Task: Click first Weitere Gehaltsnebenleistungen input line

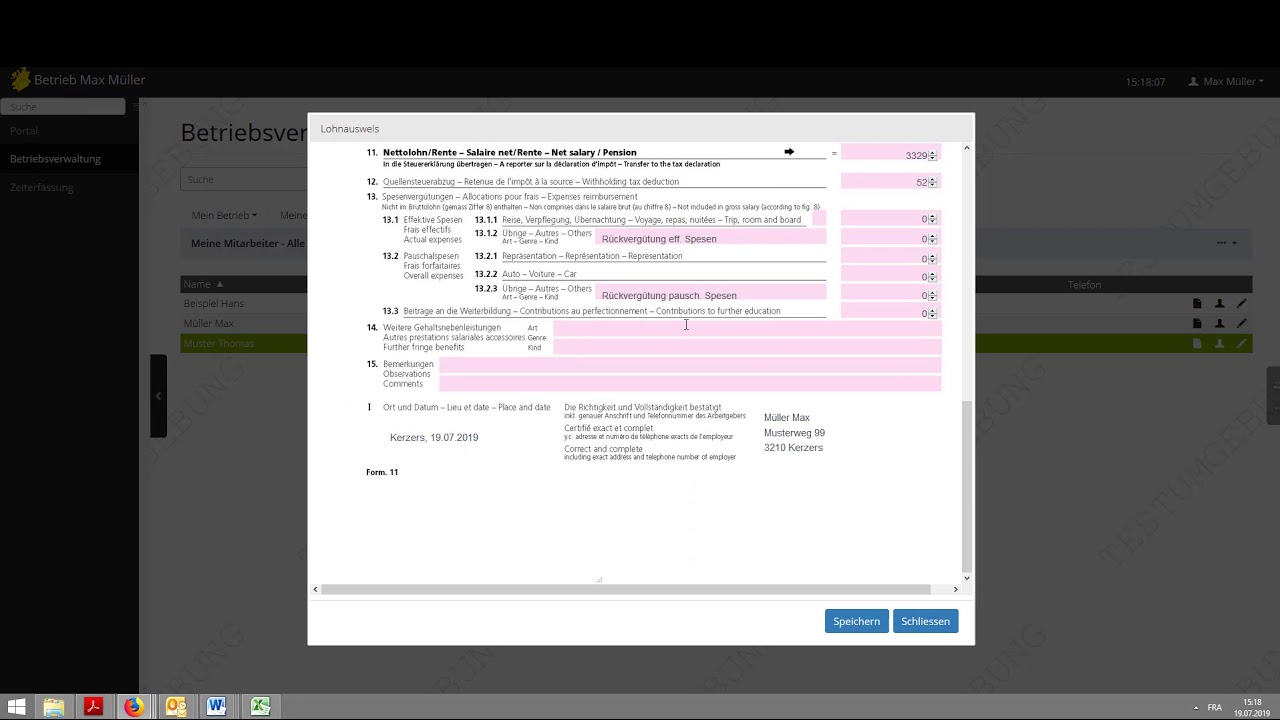Action: (747, 329)
